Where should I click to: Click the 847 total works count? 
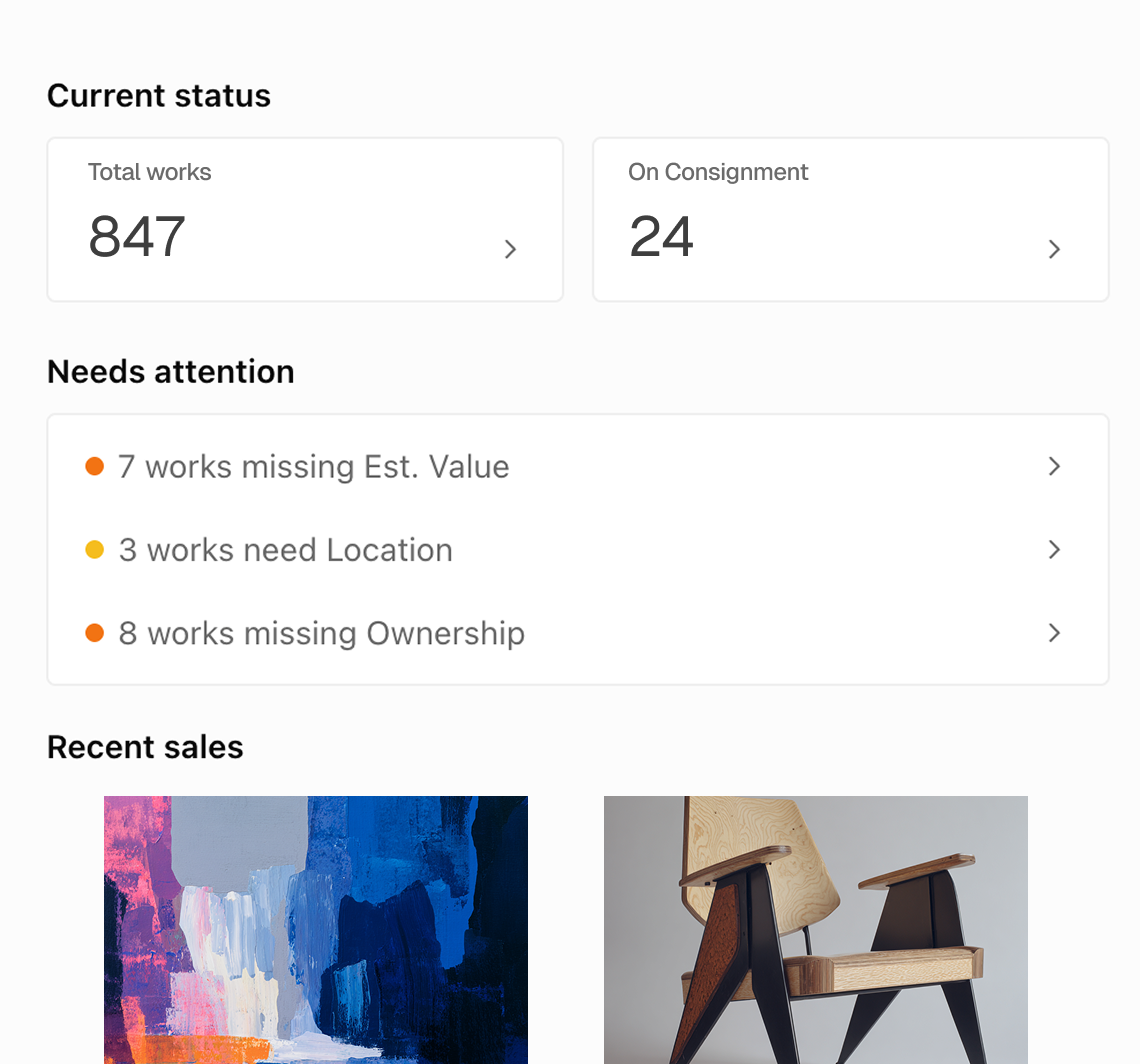pyautogui.click(x=136, y=237)
